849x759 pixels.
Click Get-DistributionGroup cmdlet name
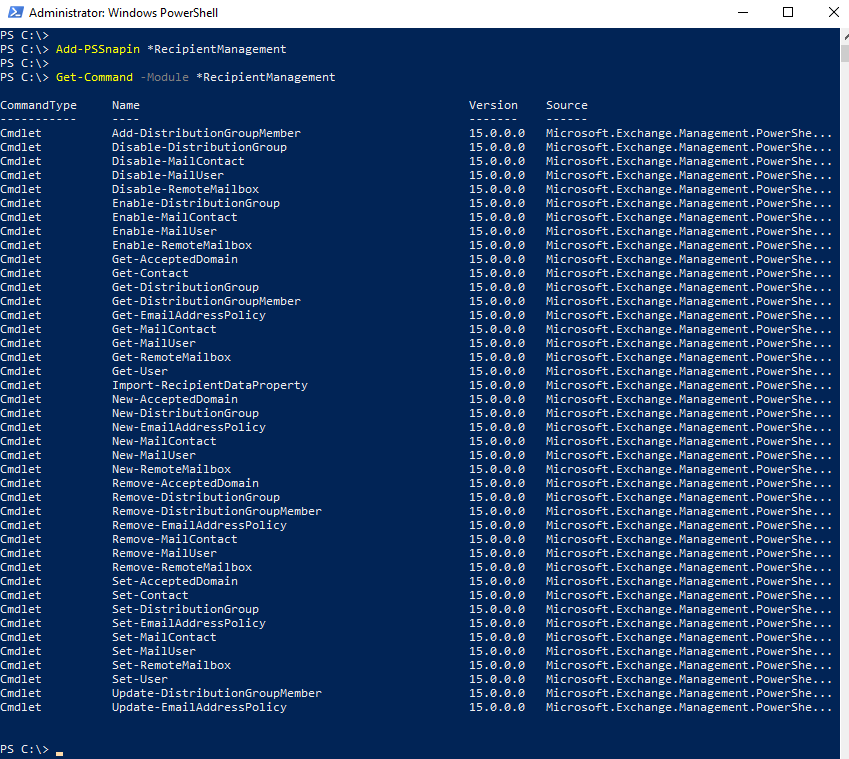point(185,287)
